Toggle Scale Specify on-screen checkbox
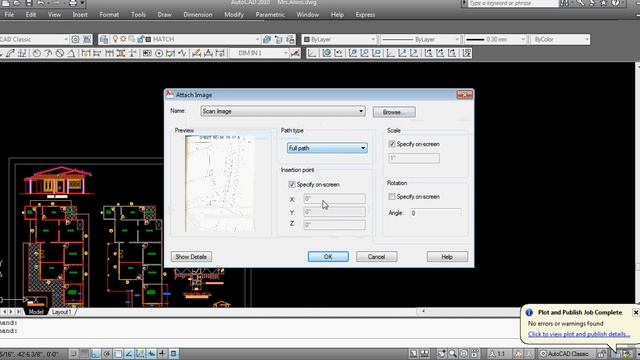Viewport: 640px width, 360px height. pos(392,144)
